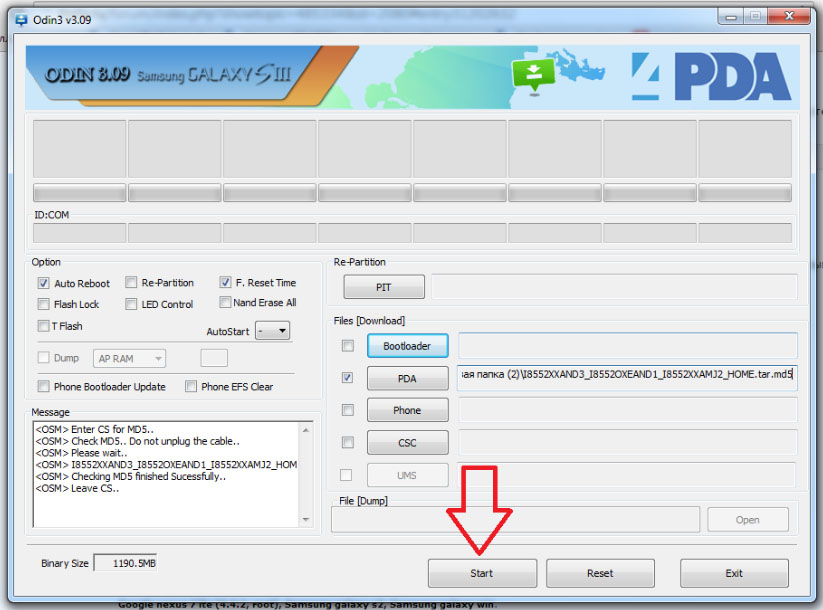Check Phone EFS Clear
The height and width of the screenshot is (610, 823).
point(191,387)
